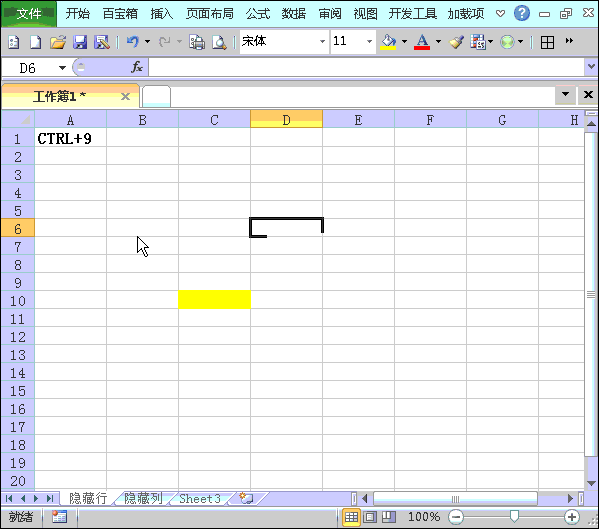Screen dimensions: 599x529
Task: Open the workbook tab list dropdown
Action: (565, 94)
